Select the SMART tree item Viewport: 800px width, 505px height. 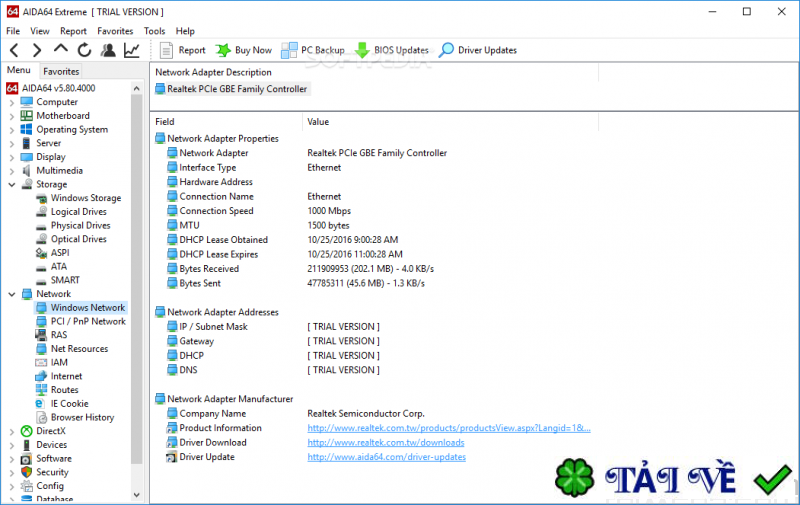tap(58, 280)
